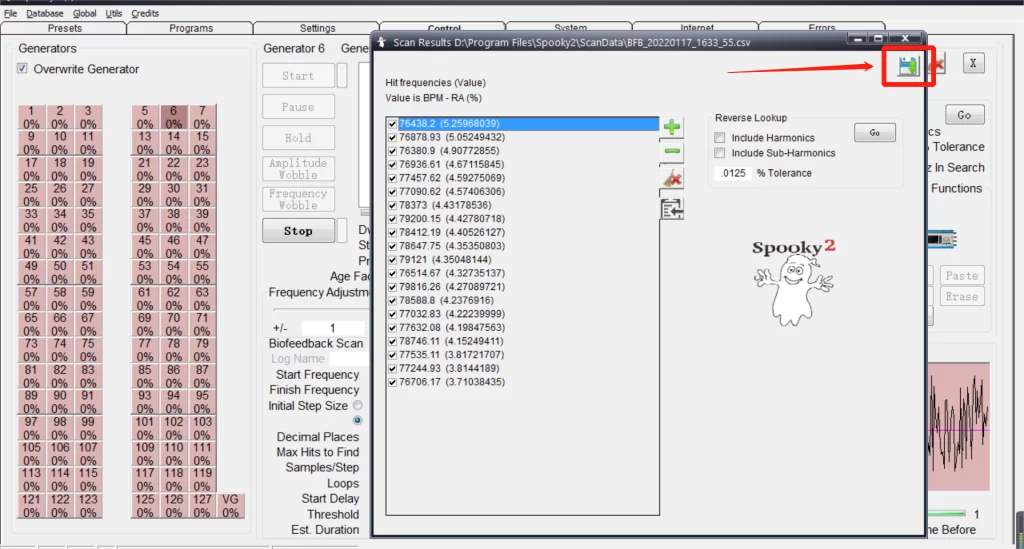This screenshot has width=1024, height=549.
Task: Toggle the Overwrite Generator checkbox
Action: pos(23,69)
